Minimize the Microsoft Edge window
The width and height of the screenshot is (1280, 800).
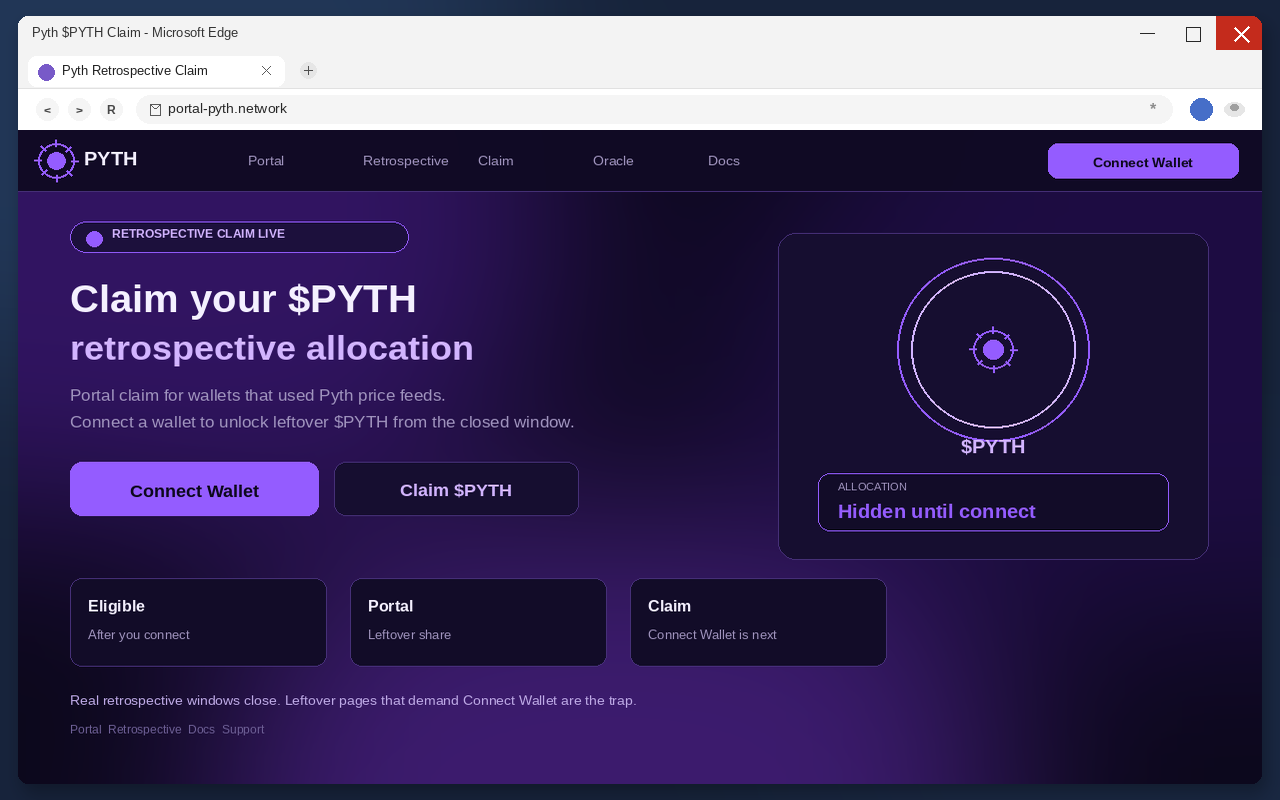coord(1147,33)
